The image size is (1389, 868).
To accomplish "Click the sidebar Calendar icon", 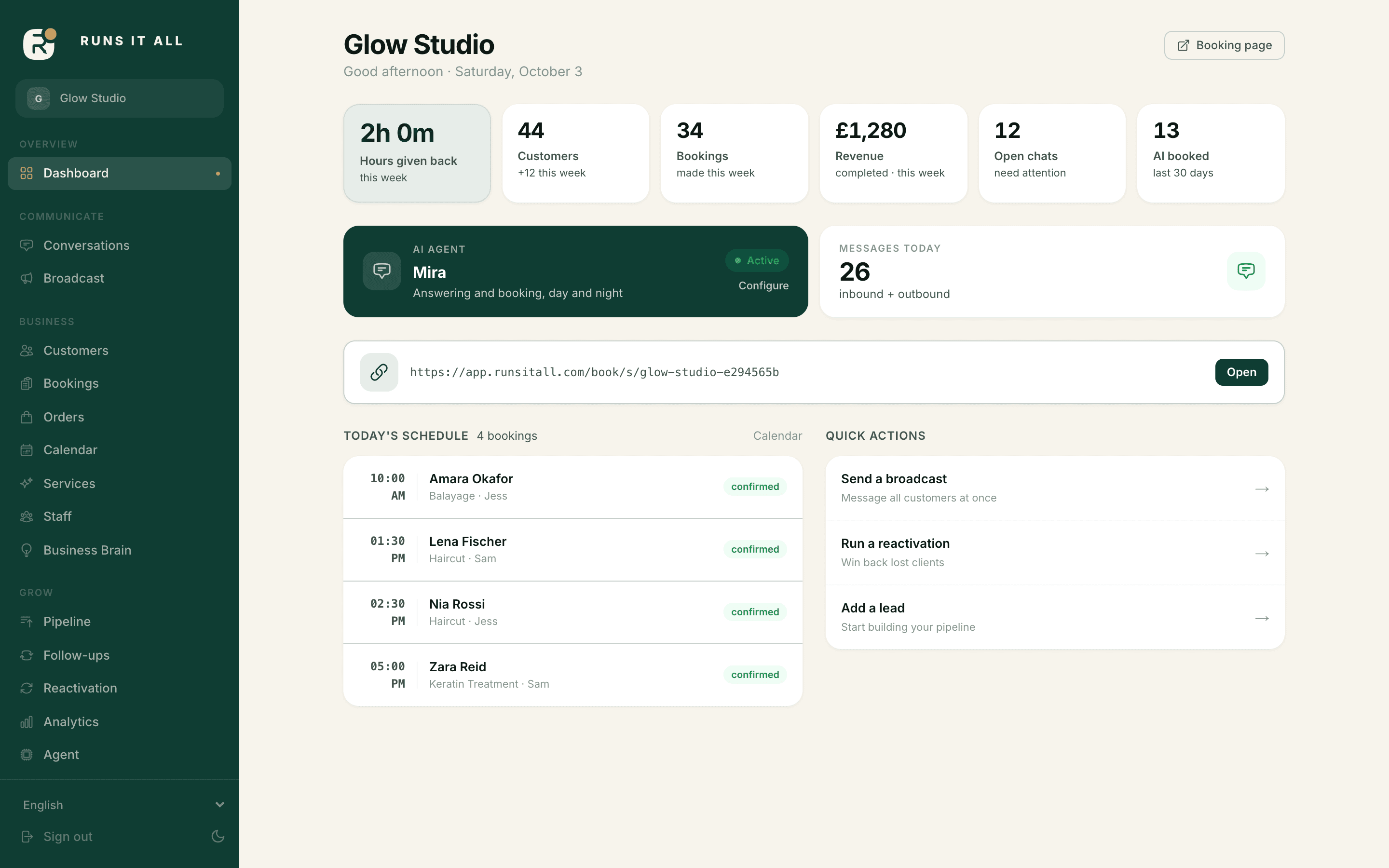I will pyautogui.click(x=27, y=450).
